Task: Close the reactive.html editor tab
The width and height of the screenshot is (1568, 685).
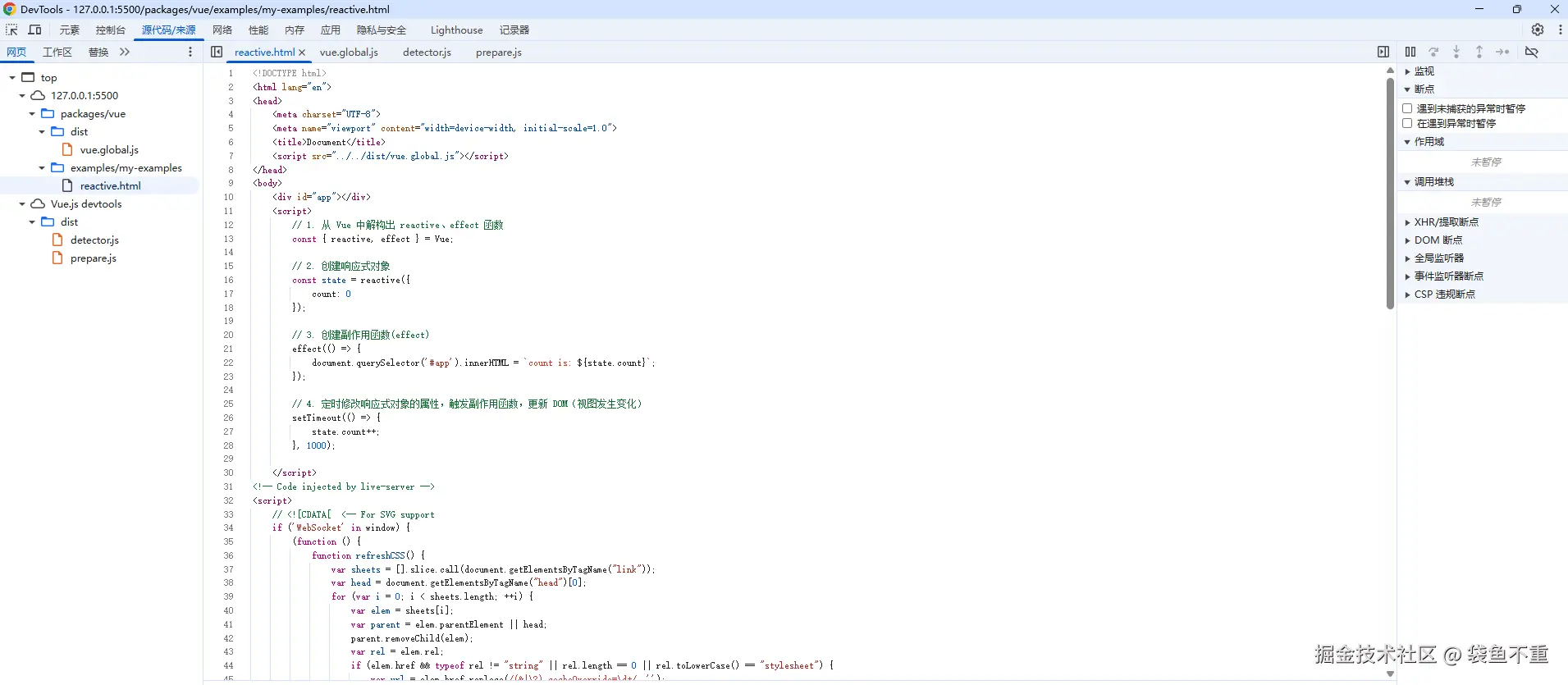Action: point(302,53)
